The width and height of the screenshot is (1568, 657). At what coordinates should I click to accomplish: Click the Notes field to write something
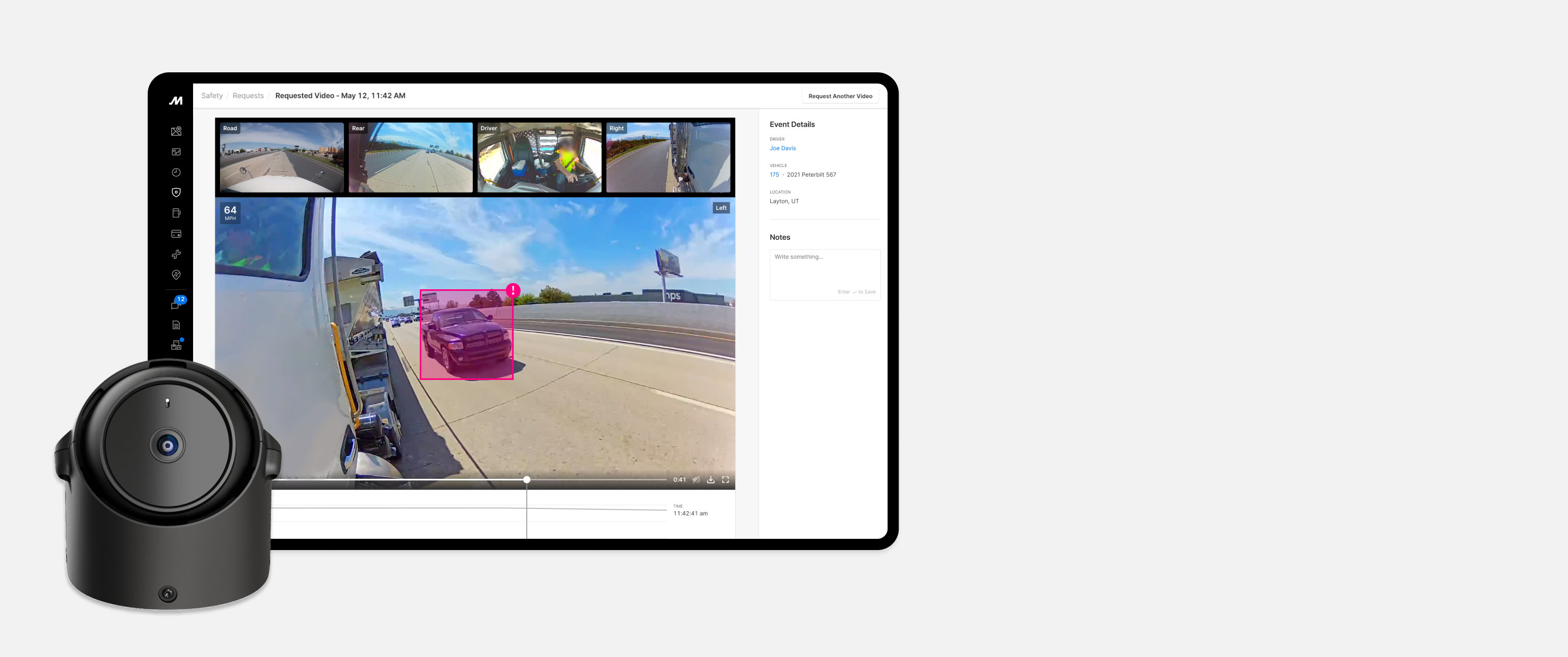(824, 274)
